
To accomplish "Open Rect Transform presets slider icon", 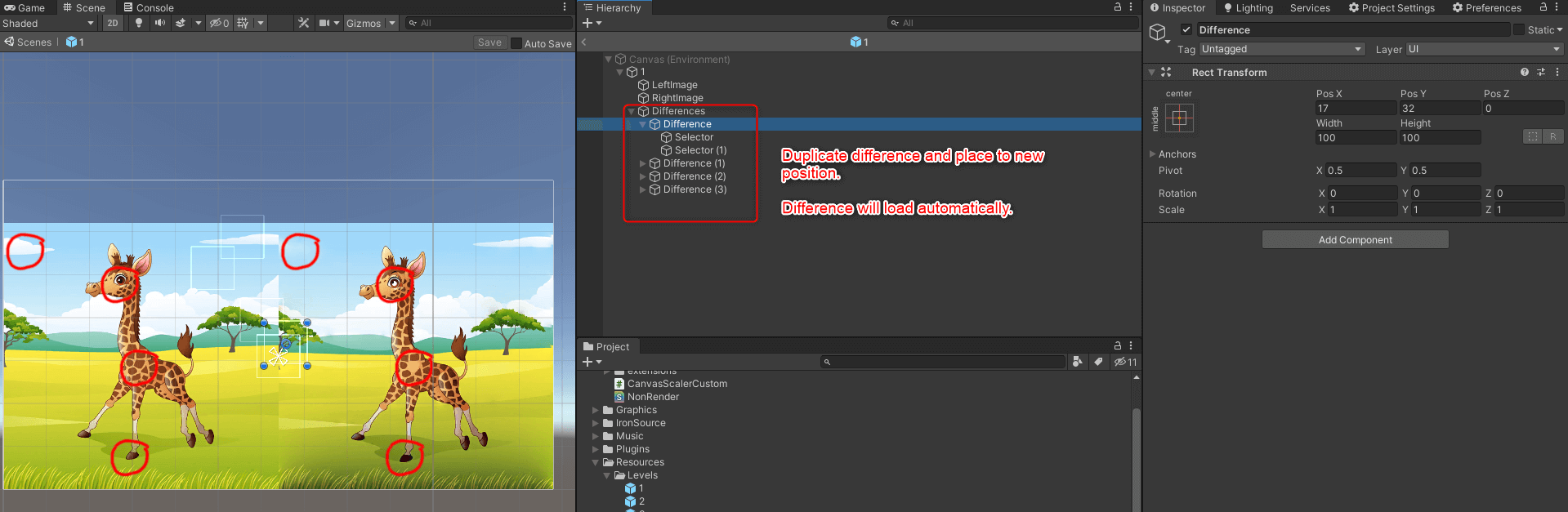I will click(x=1541, y=72).
